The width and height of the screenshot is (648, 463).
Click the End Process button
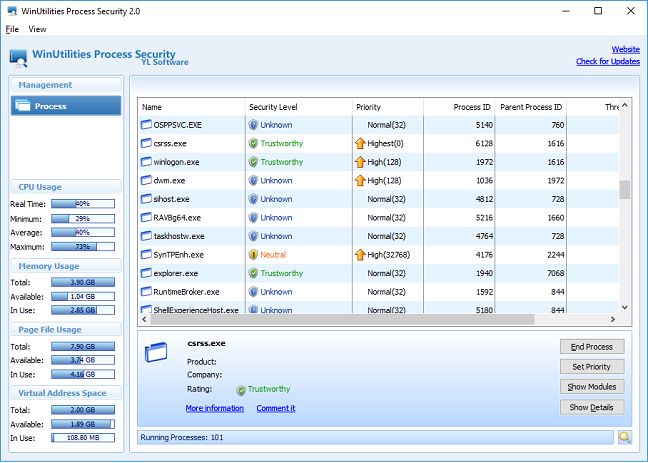point(592,347)
